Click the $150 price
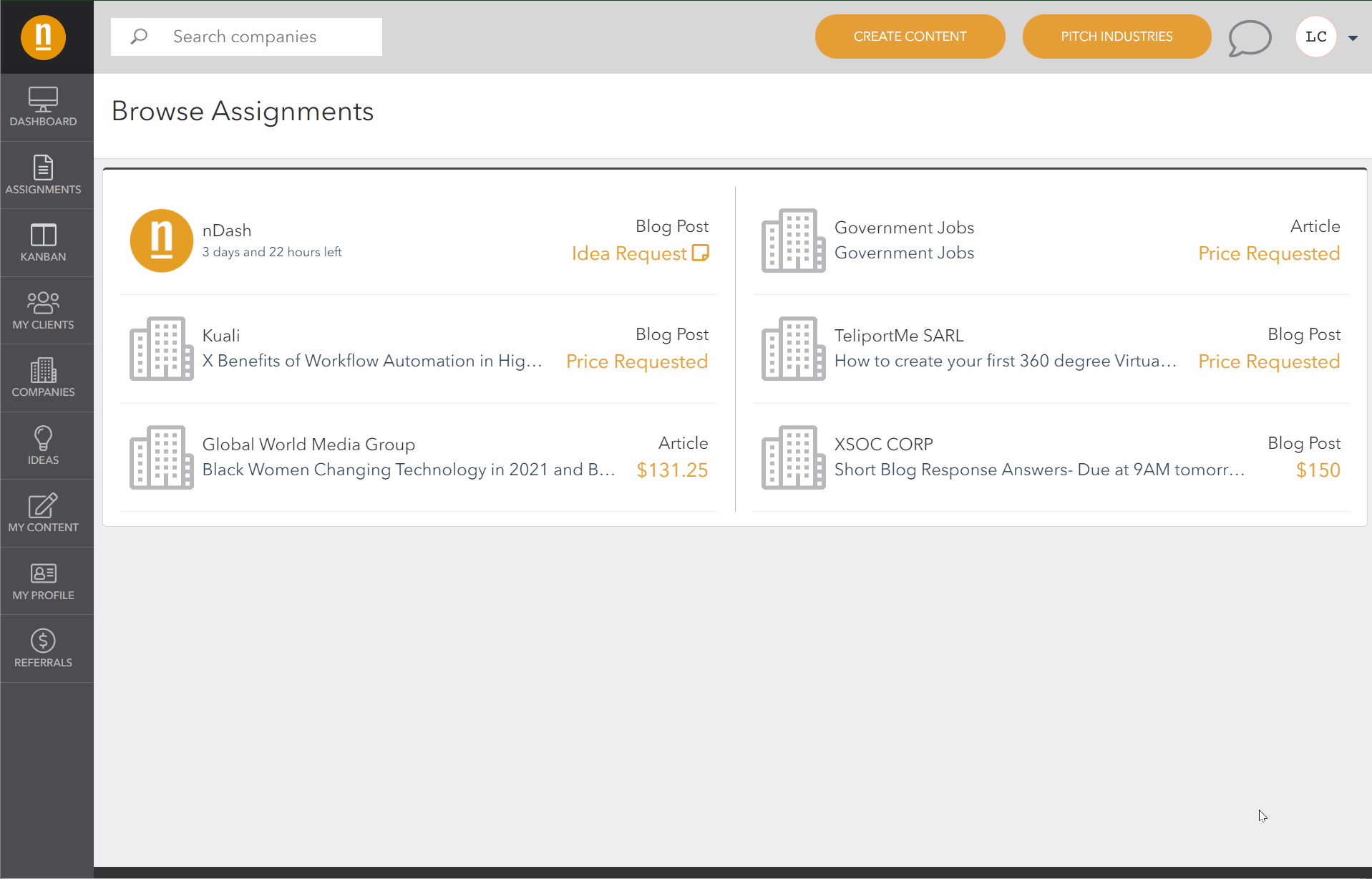Image resolution: width=1372 pixels, height=879 pixels. (x=1318, y=470)
